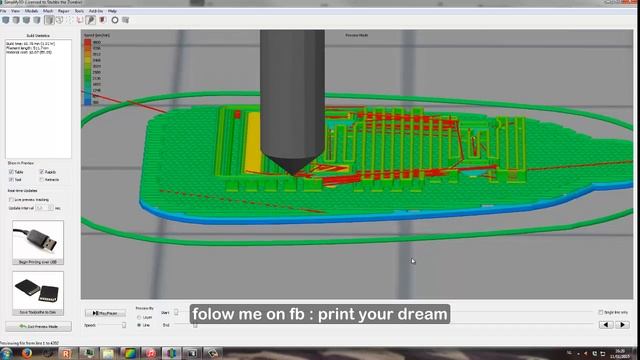Click the USB cable thumbnail image
Viewport: 640px width, 360px height.
[38, 240]
